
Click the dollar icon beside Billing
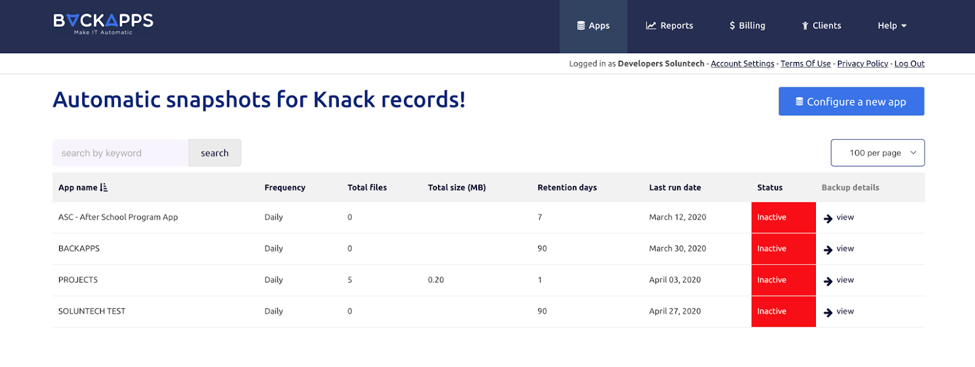[x=732, y=26]
